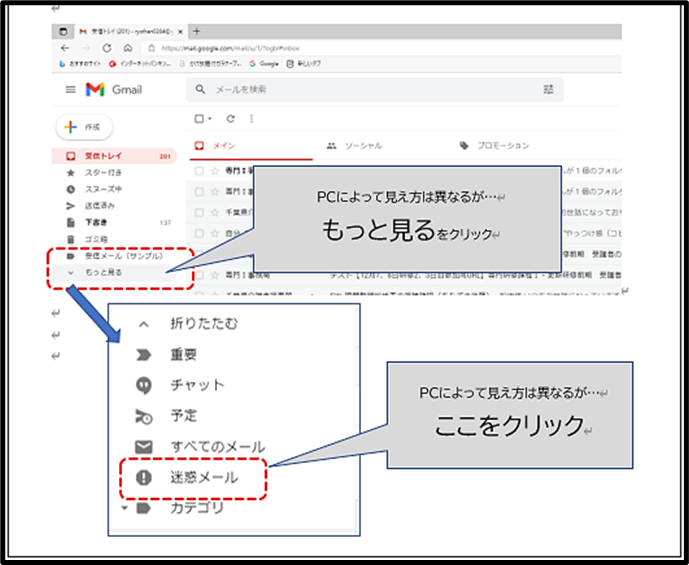Expand もっと見る in the Gmail sidebar
The image size is (689, 565).
(114, 272)
